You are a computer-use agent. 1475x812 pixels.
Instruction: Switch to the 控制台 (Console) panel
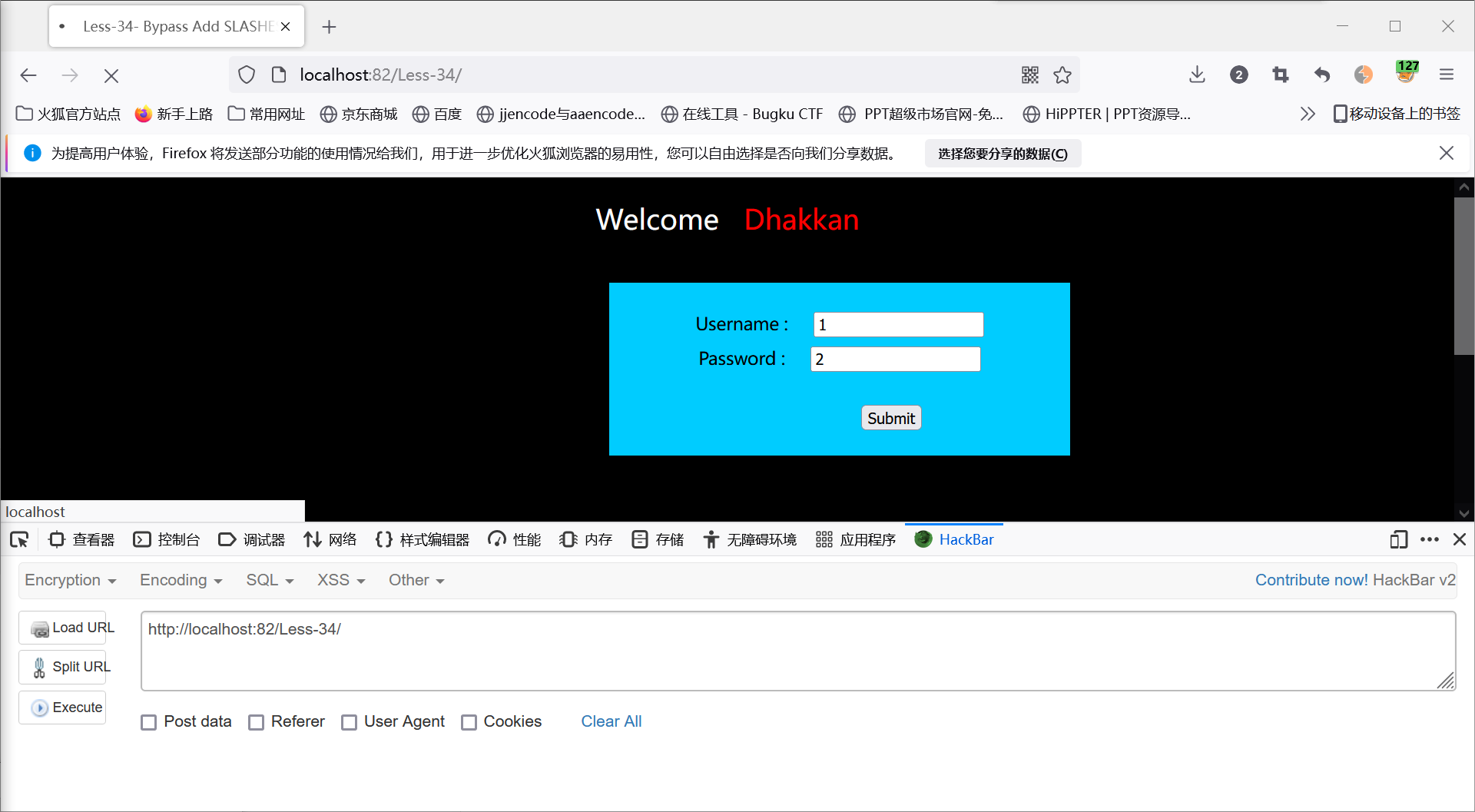[166, 539]
